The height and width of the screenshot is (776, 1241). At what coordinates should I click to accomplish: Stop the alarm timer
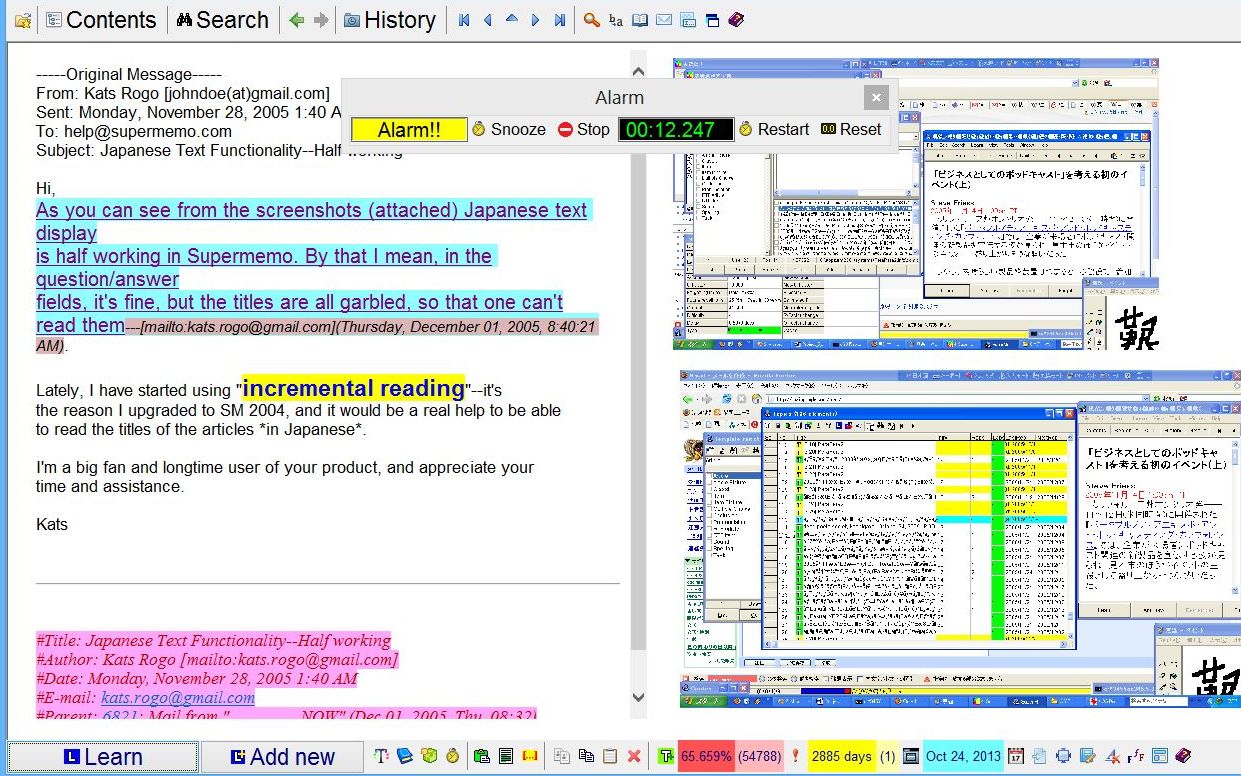[x=583, y=129]
